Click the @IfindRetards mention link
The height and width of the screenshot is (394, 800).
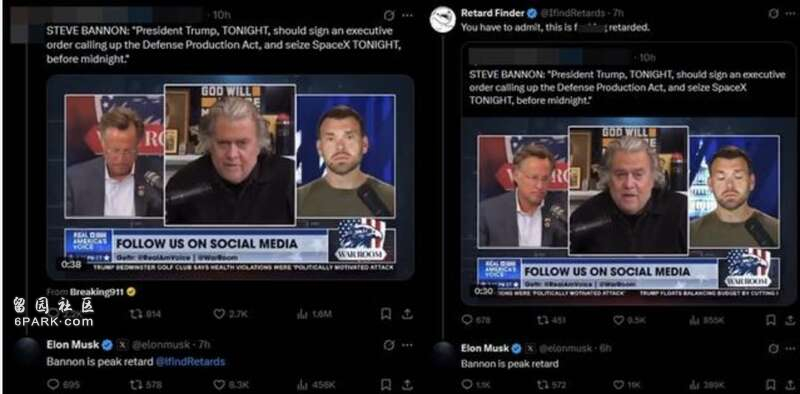190,361
